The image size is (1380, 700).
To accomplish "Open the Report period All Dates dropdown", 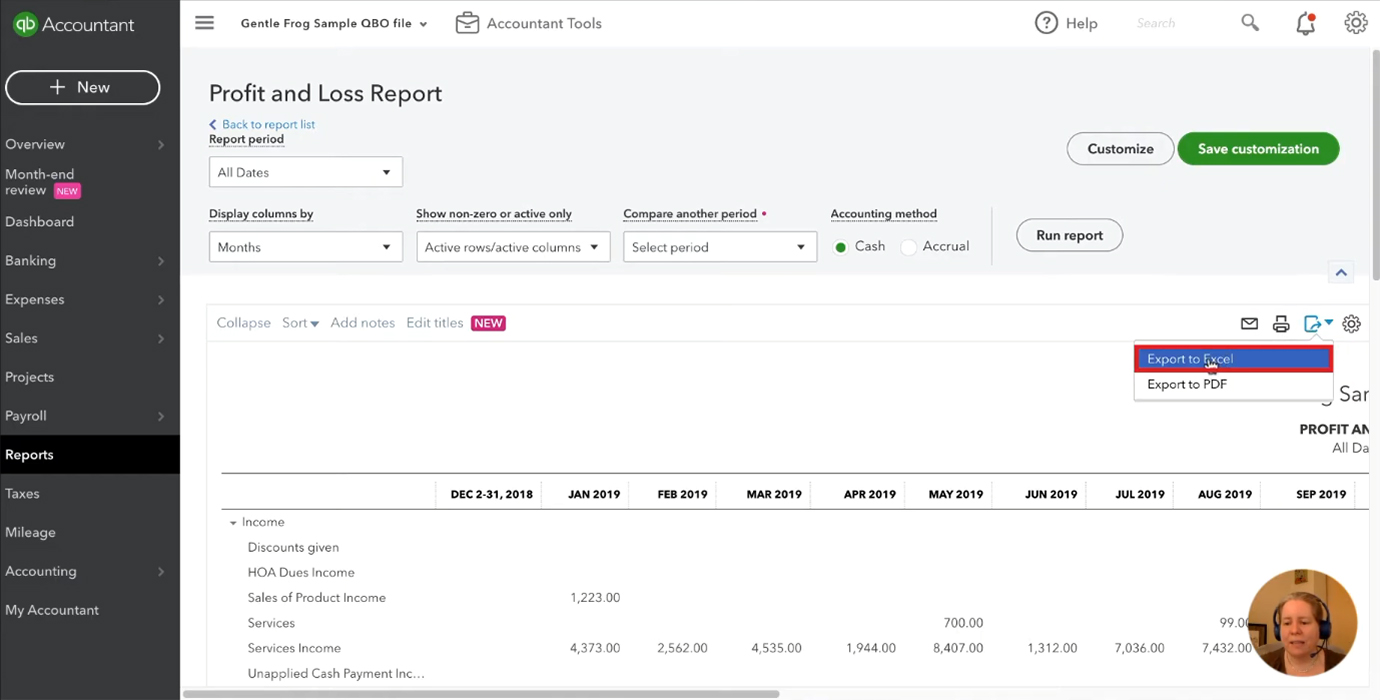I will click(306, 172).
